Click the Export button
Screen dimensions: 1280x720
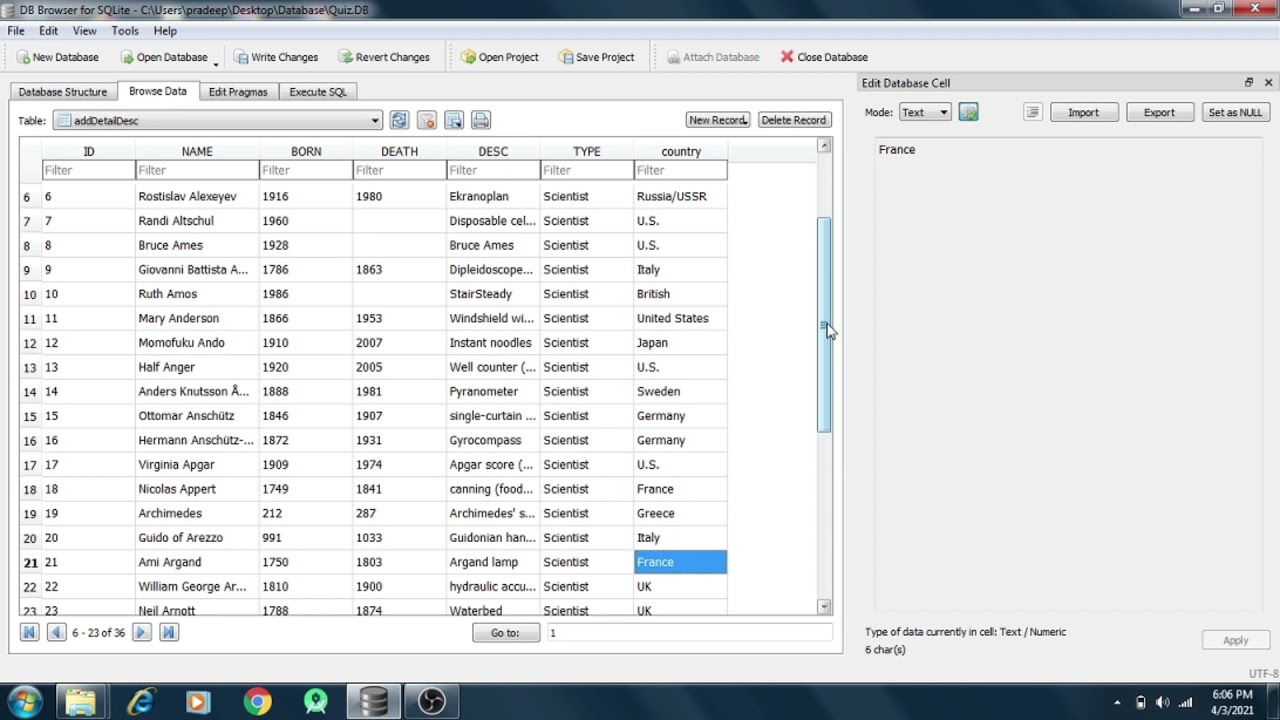point(1159,112)
